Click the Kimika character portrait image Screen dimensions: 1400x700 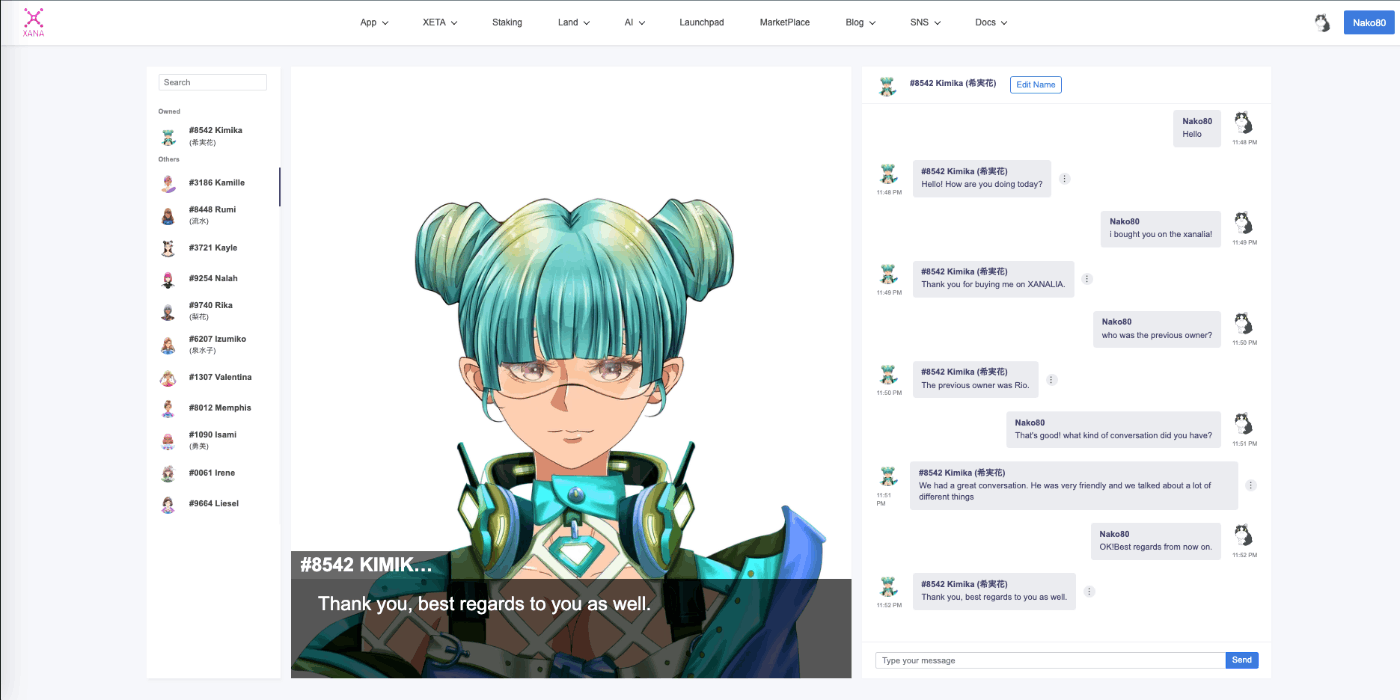pyautogui.click(x=571, y=372)
